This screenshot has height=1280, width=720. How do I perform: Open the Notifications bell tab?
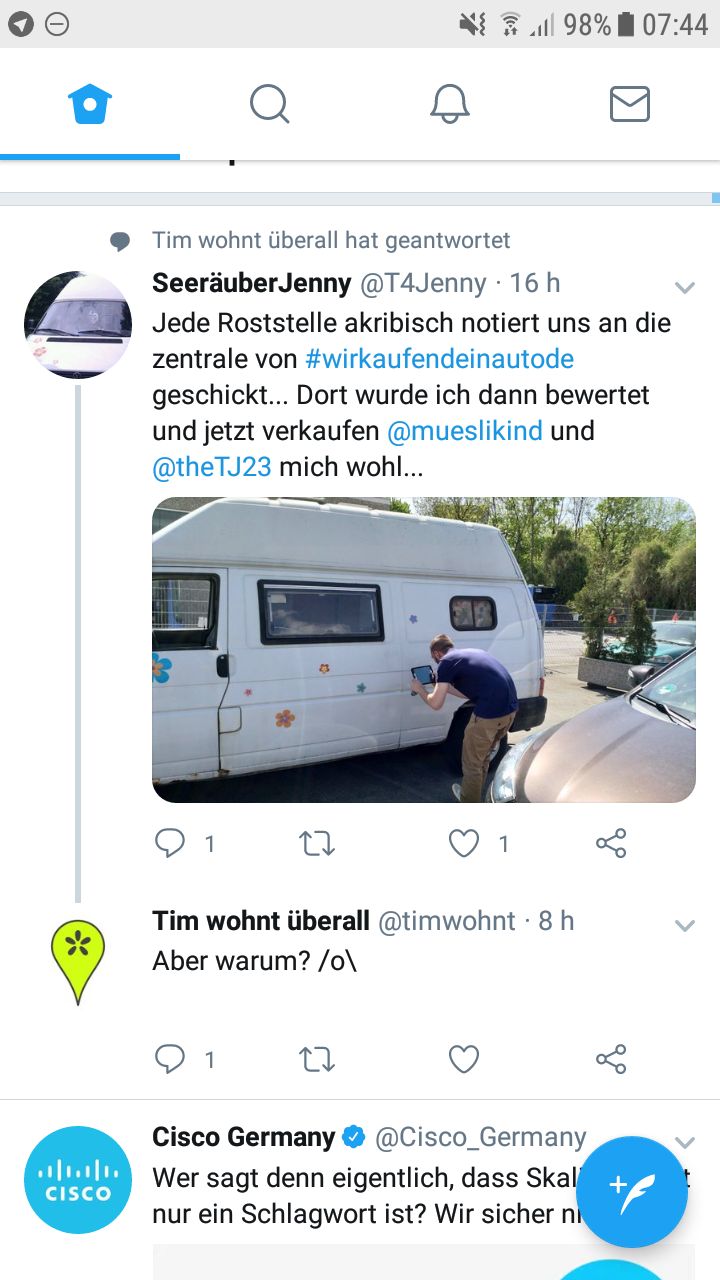[x=450, y=104]
